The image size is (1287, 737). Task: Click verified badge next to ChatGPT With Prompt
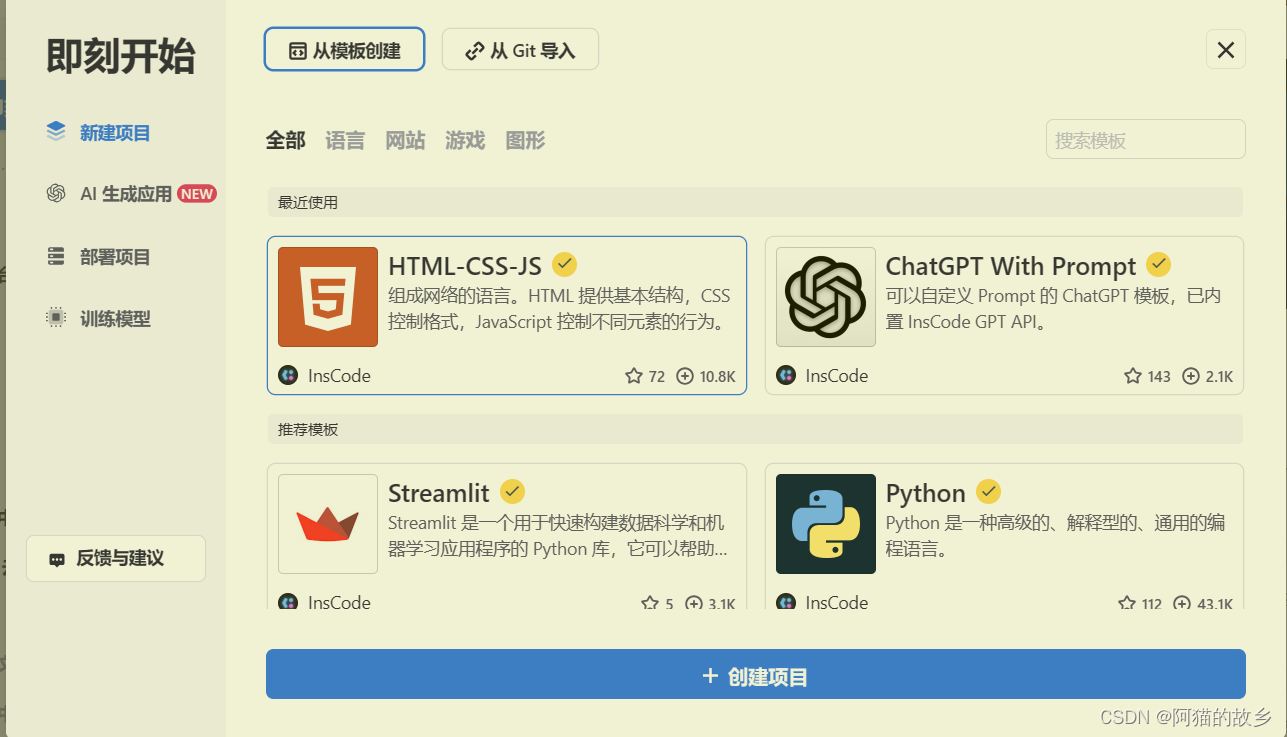pyautogui.click(x=1158, y=265)
